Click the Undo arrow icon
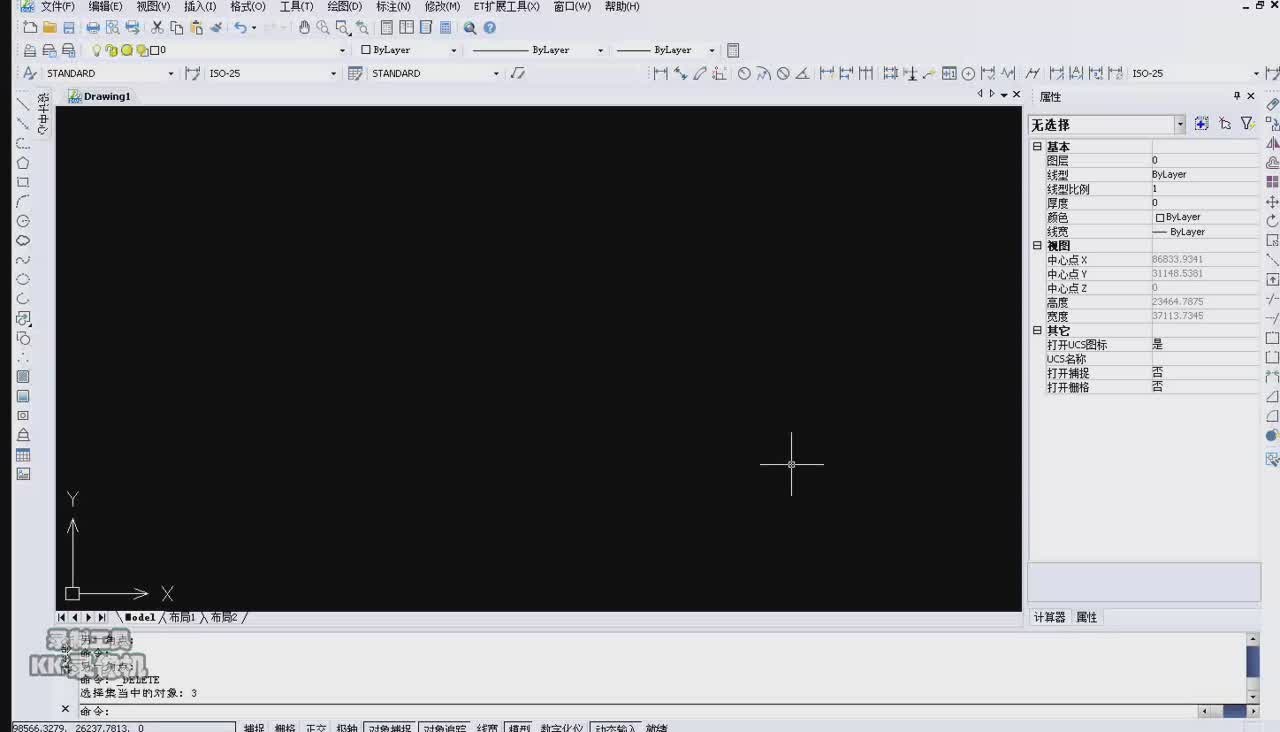The width and height of the screenshot is (1280, 732). click(240, 28)
